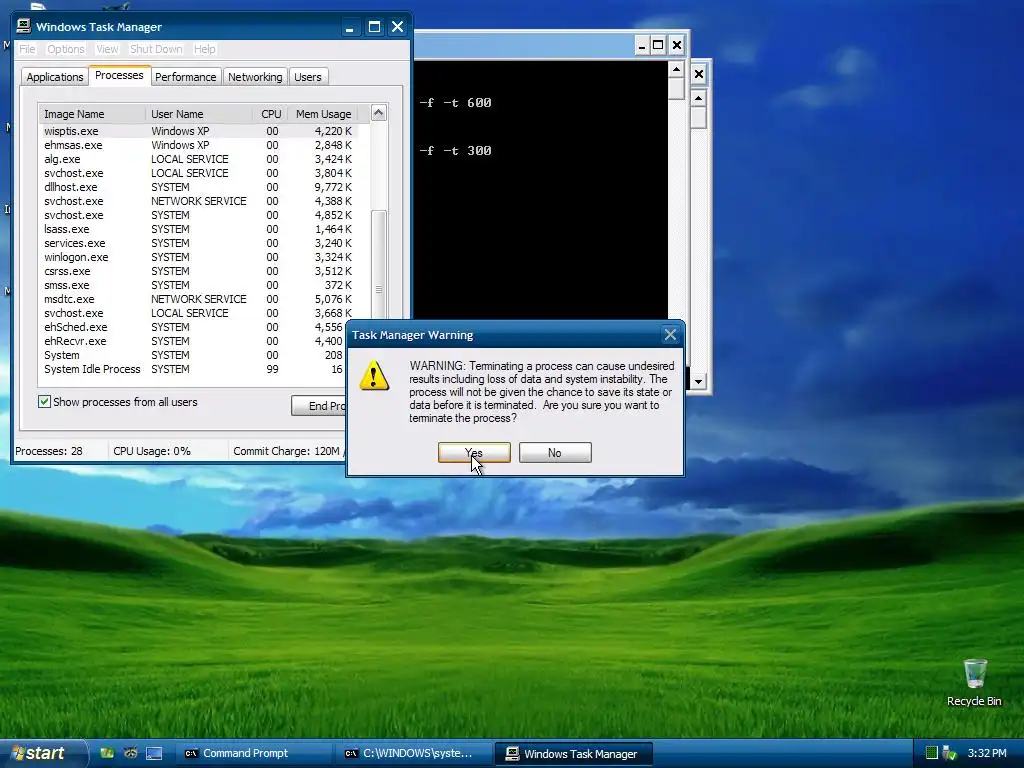This screenshot has width=1024, height=768.
Task: Sort processes by User Name column header
Action: click(x=199, y=114)
